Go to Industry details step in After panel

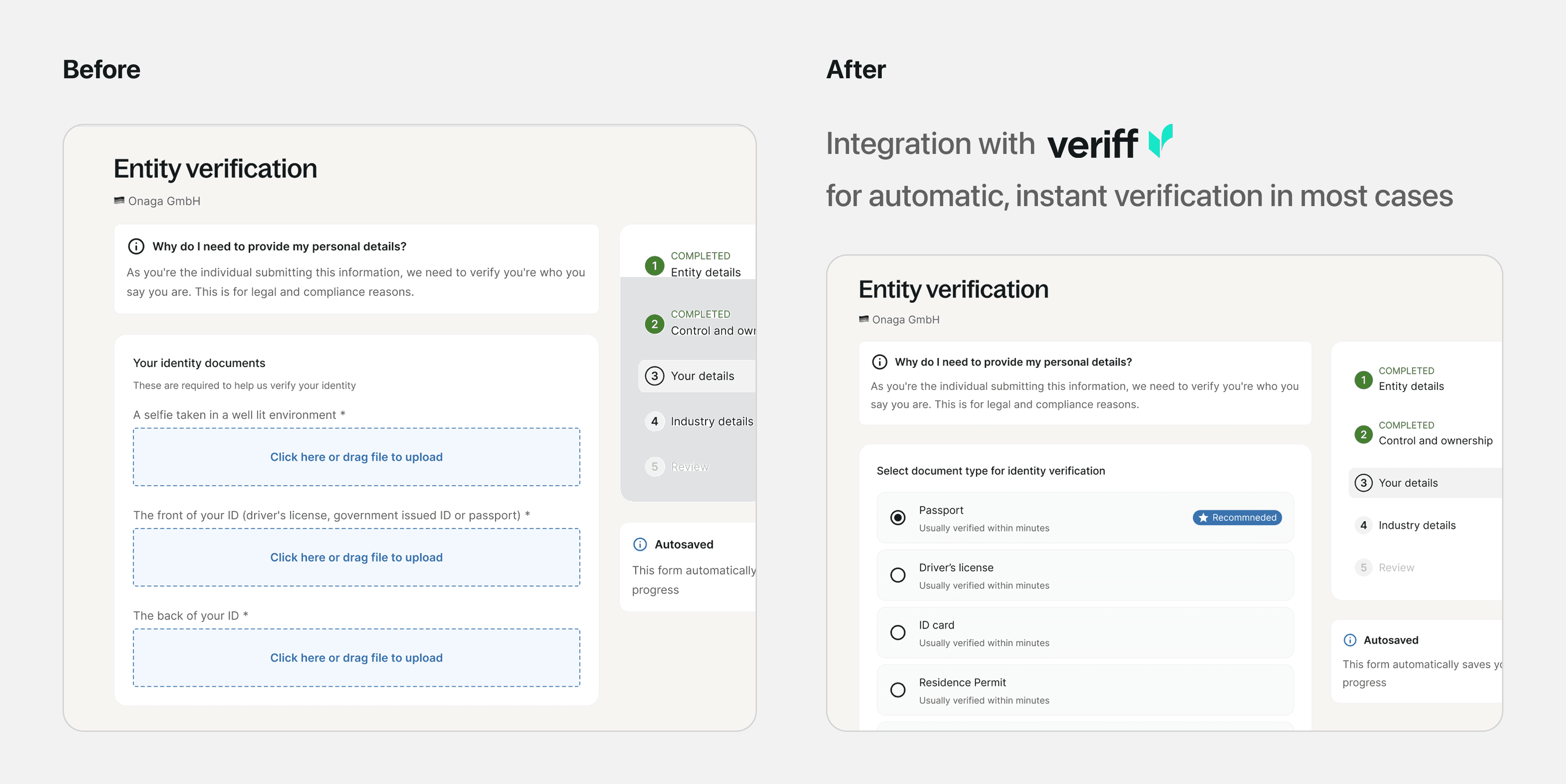coord(1416,525)
